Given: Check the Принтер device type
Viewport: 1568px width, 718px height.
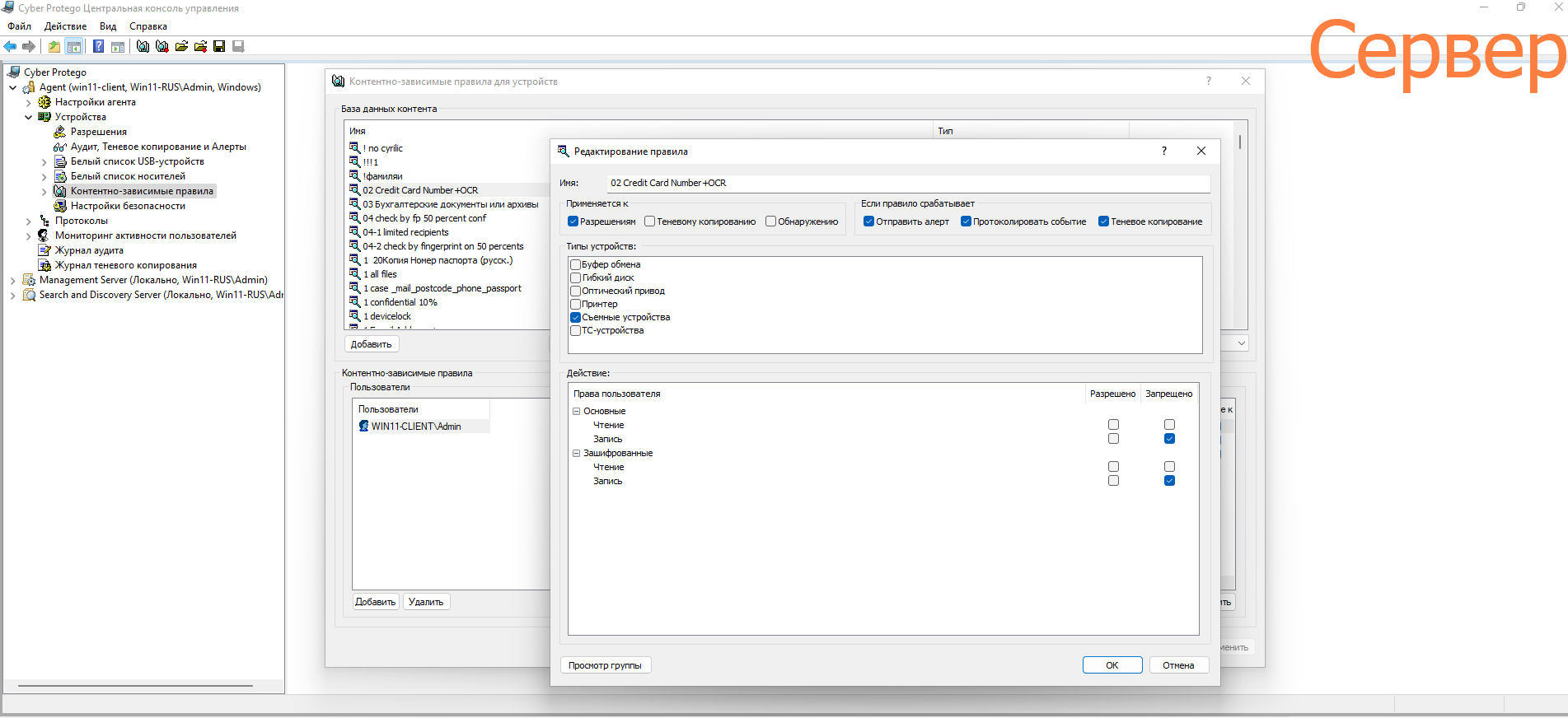Looking at the screenshot, I should [576, 304].
